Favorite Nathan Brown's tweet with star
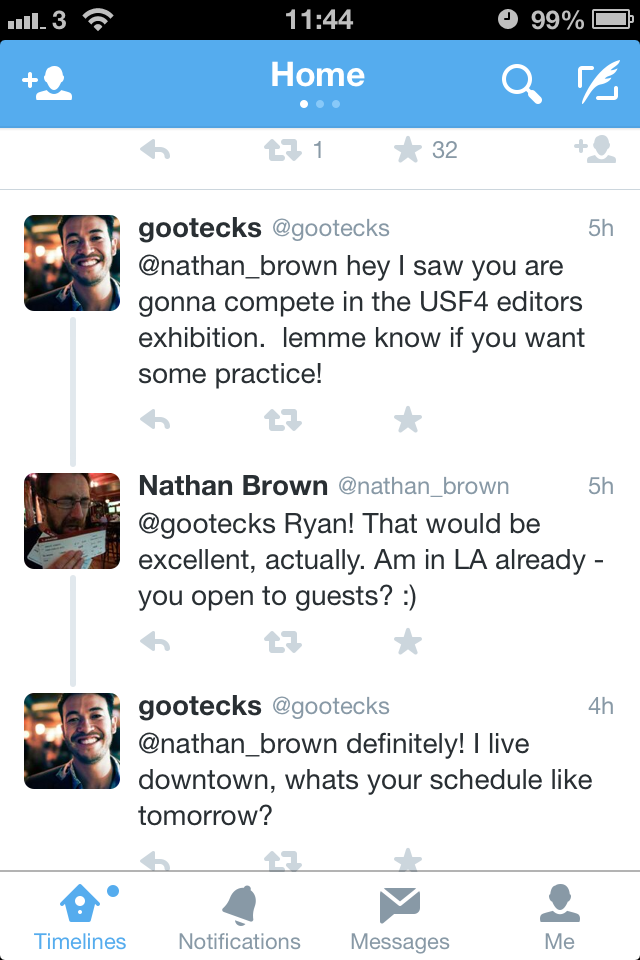The image size is (640, 960). pos(408,641)
